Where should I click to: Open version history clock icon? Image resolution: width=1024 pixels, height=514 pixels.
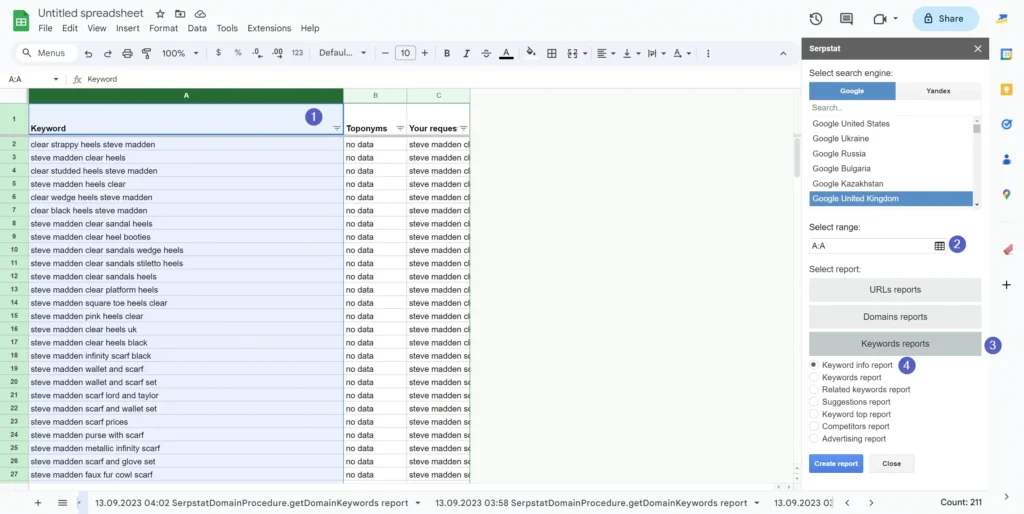tap(816, 18)
